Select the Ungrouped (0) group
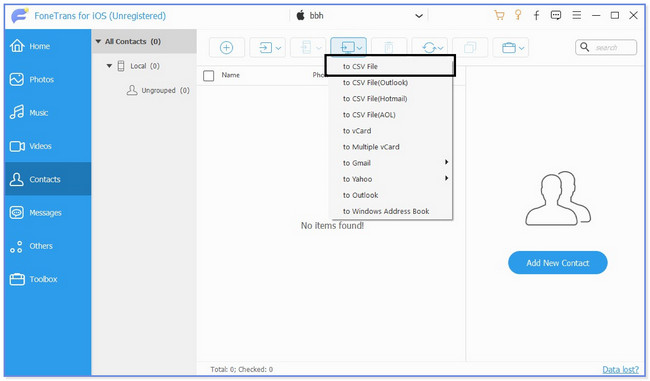This screenshot has width=650, height=381. tap(158, 90)
